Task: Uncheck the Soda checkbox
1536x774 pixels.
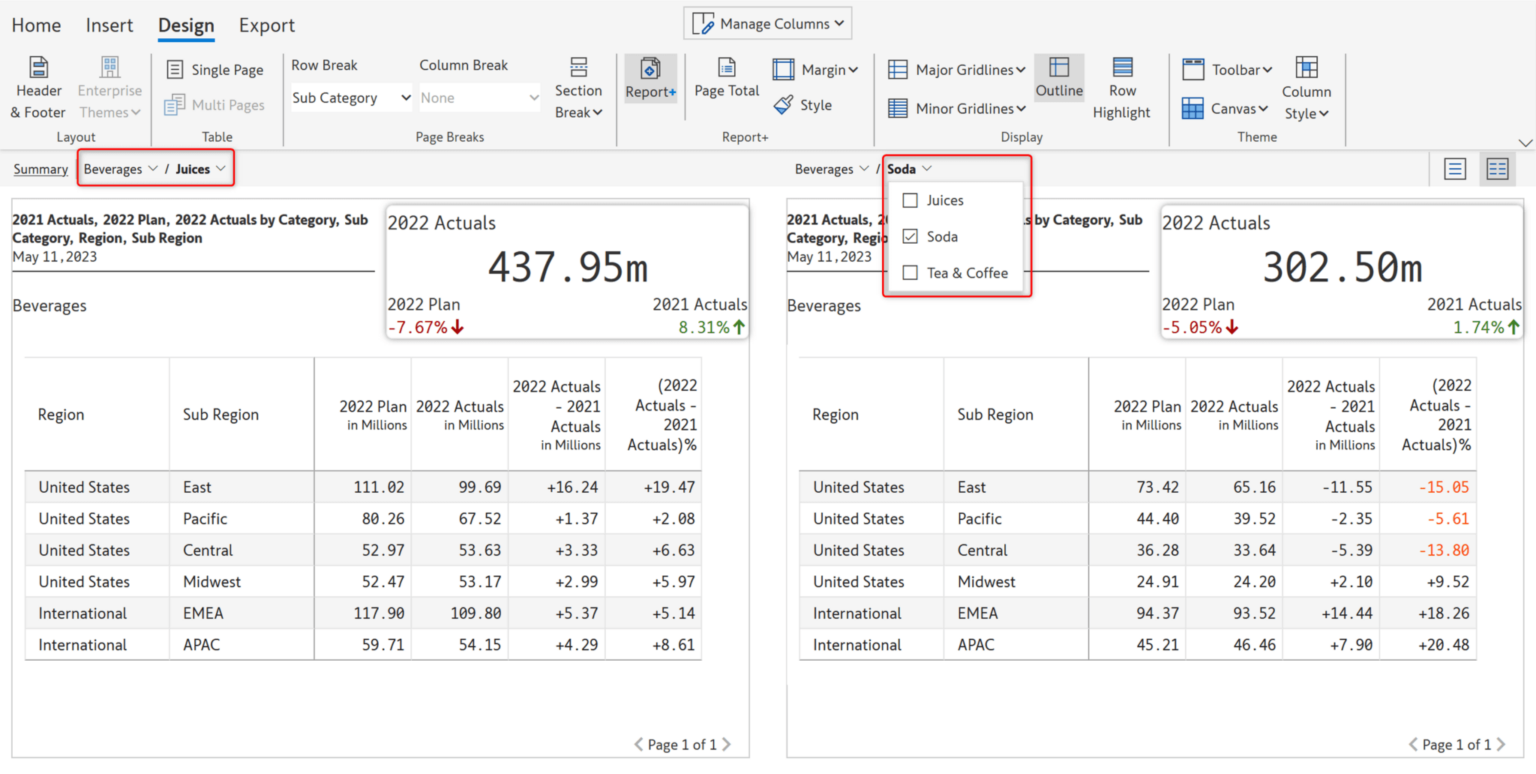Action: (910, 237)
